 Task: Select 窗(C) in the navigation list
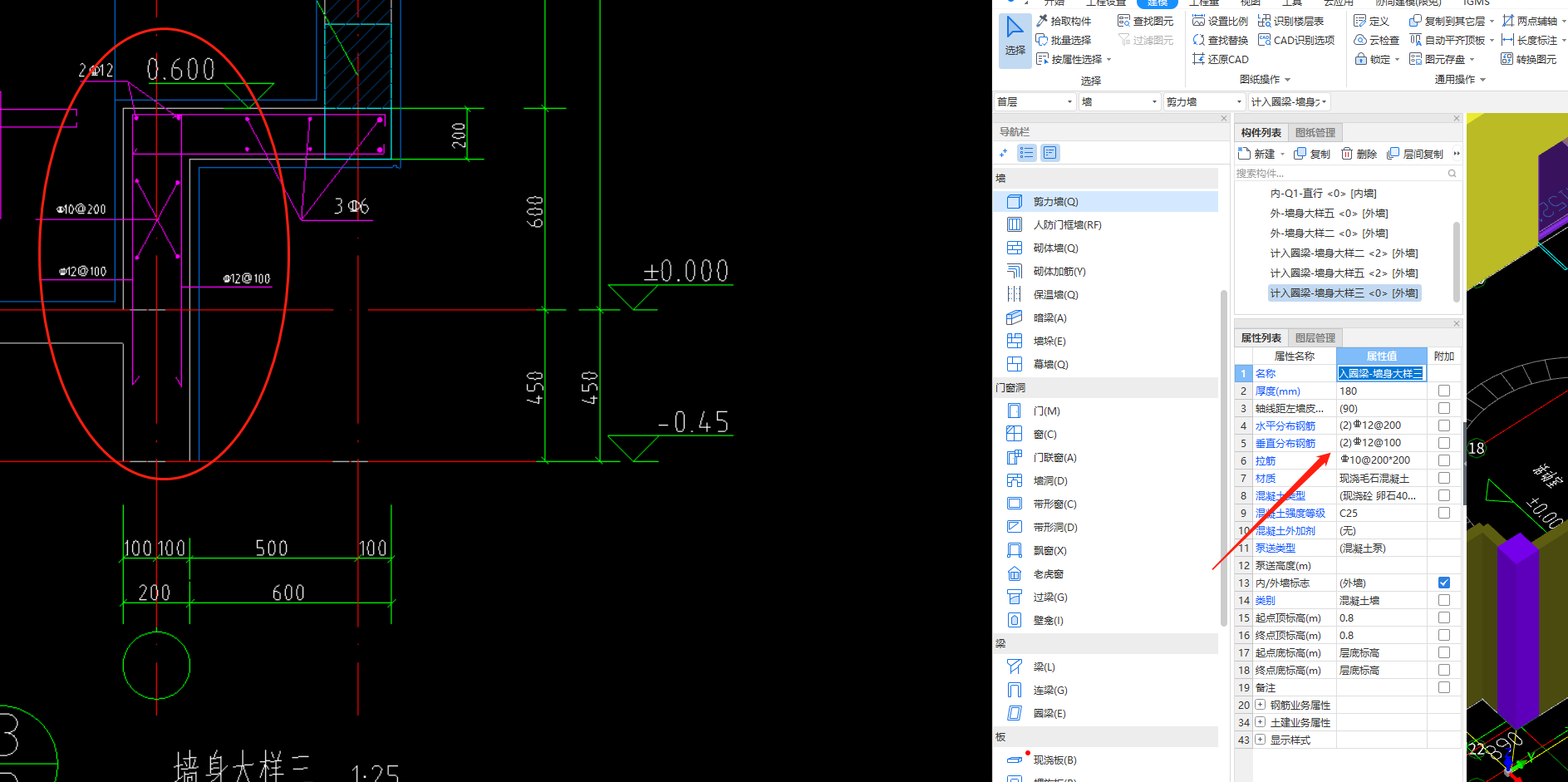coord(1106,434)
